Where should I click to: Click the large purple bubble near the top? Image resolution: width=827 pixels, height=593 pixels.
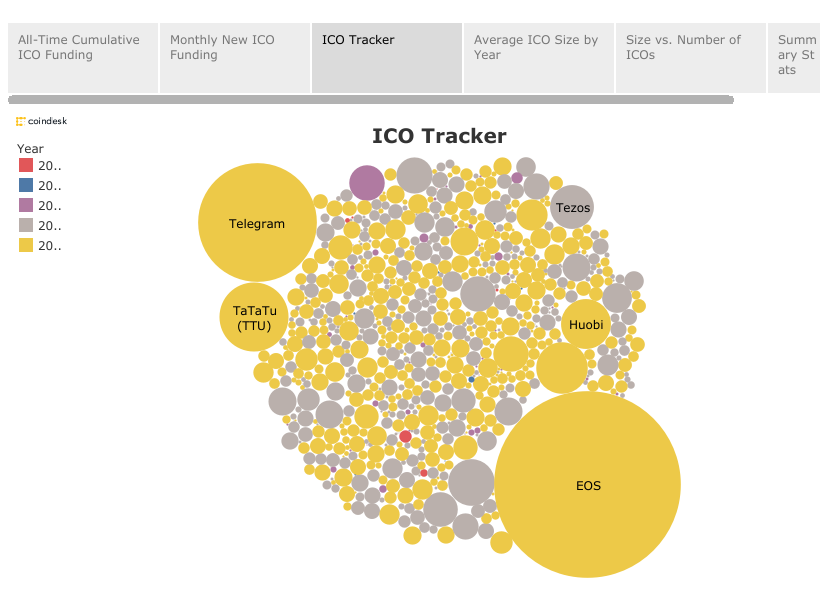(367, 183)
